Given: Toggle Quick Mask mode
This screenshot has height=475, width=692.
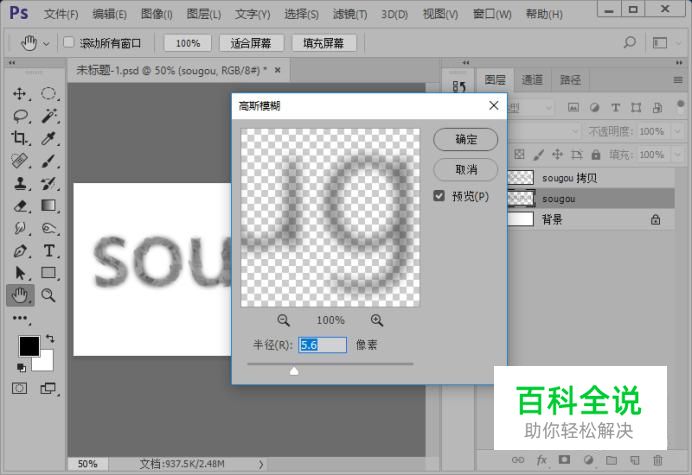Looking at the screenshot, I should (x=19, y=388).
